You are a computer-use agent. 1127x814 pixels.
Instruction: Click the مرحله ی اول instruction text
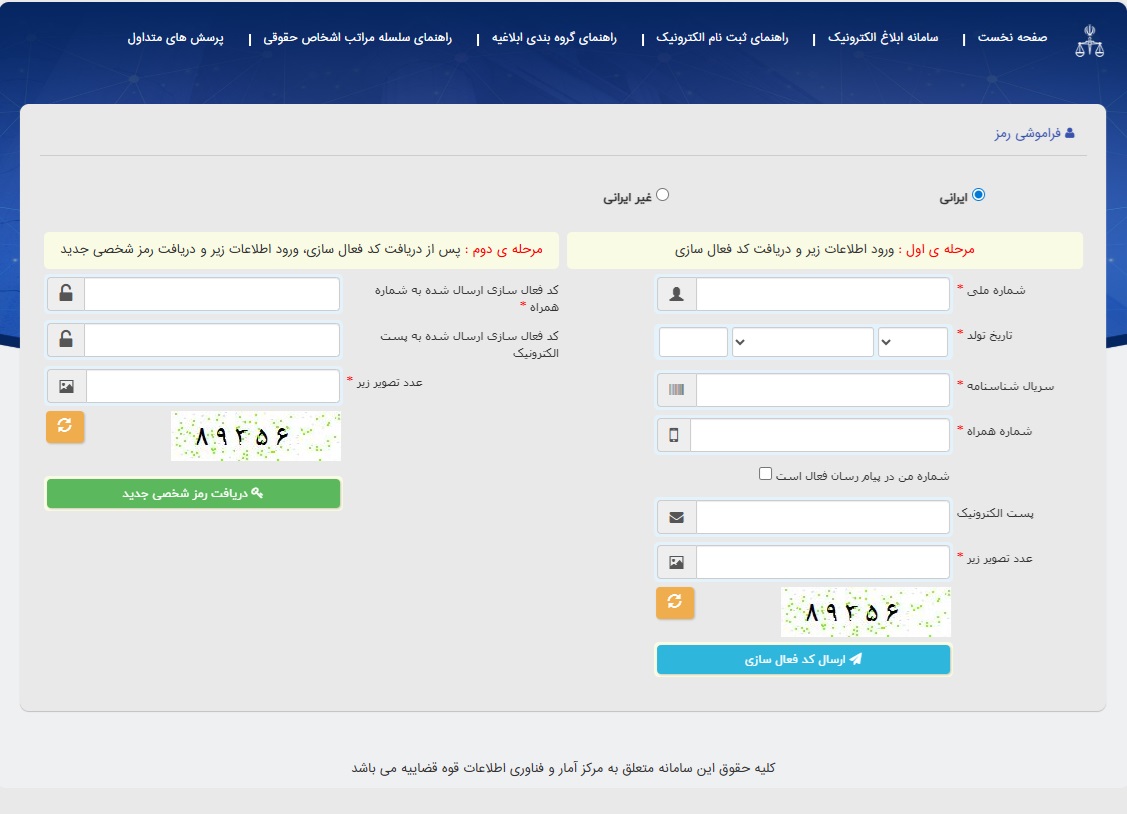click(824, 249)
